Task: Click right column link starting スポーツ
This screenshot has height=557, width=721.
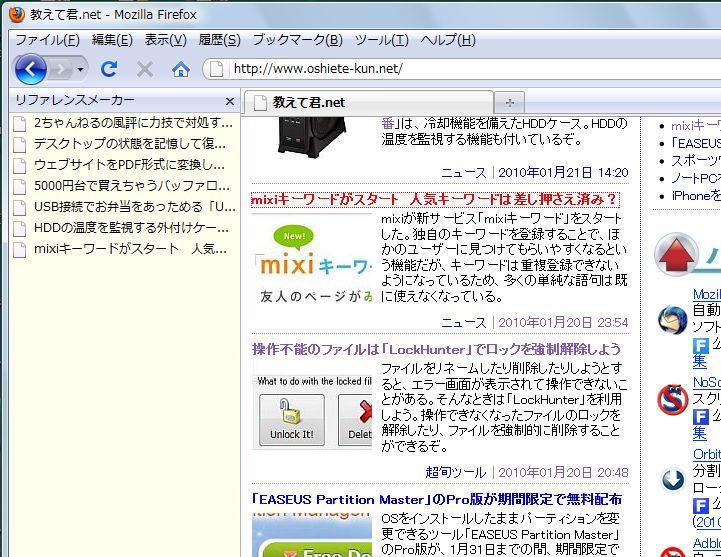Action: (x=696, y=161)
